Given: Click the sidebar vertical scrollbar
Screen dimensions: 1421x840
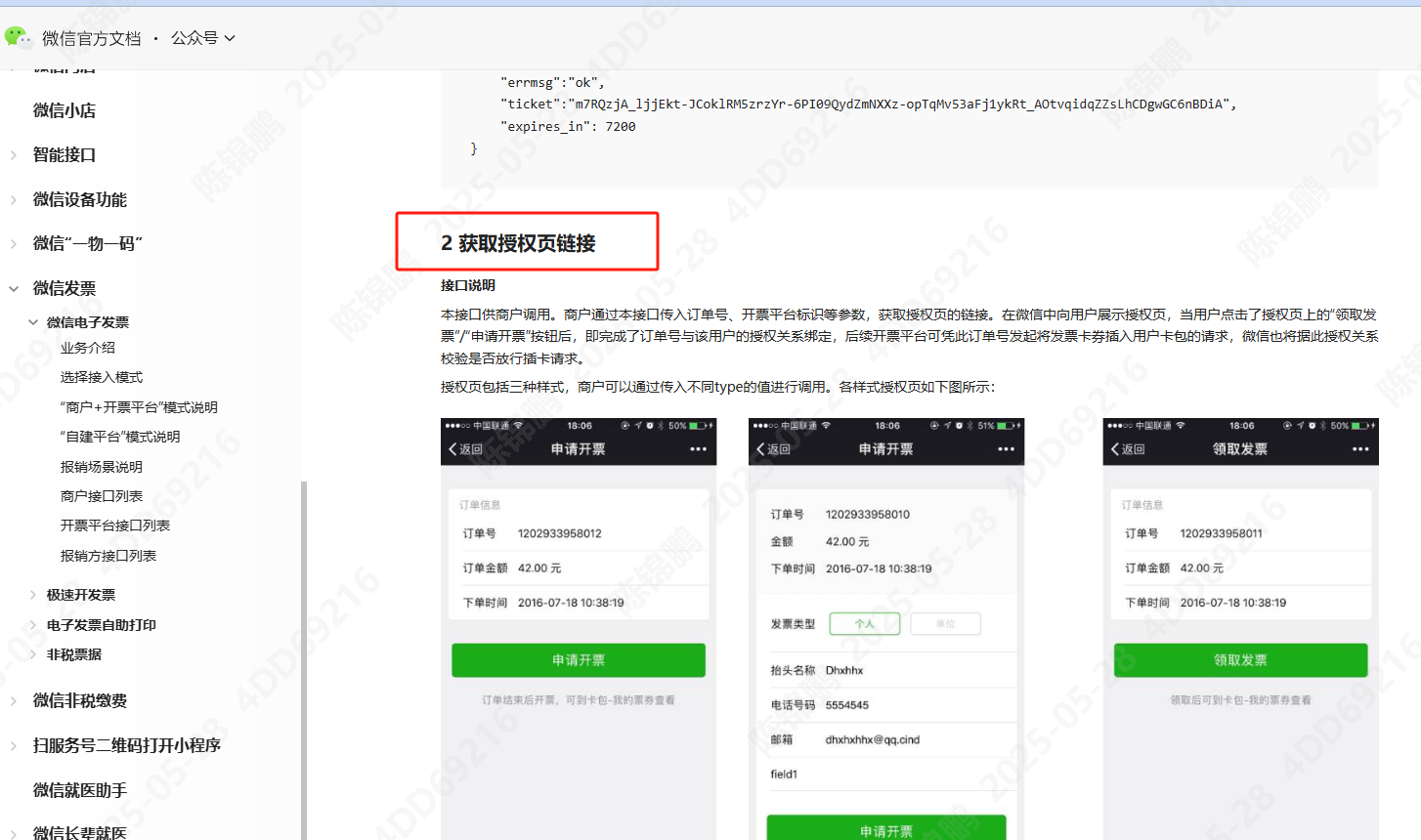Looking at the screenshot, I should (x=304, y=660).
